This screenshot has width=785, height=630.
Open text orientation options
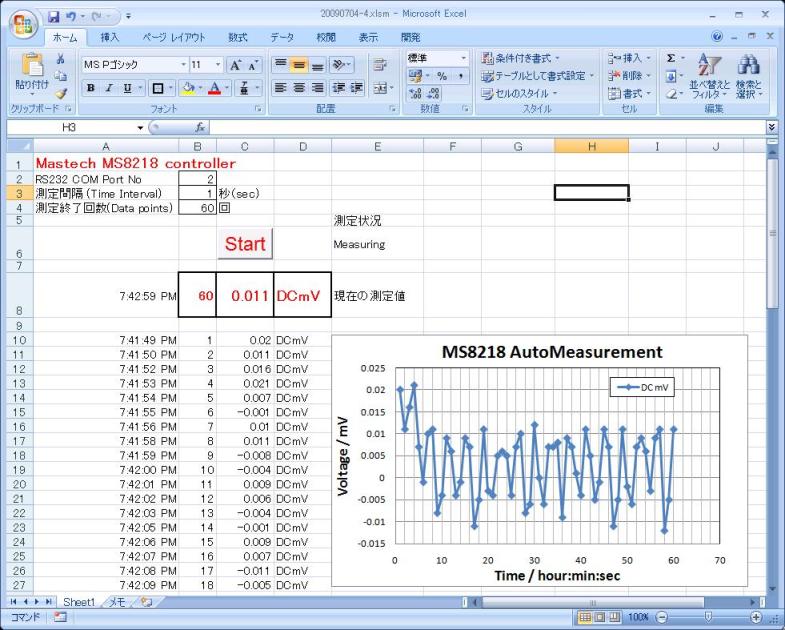pos(340,65)
